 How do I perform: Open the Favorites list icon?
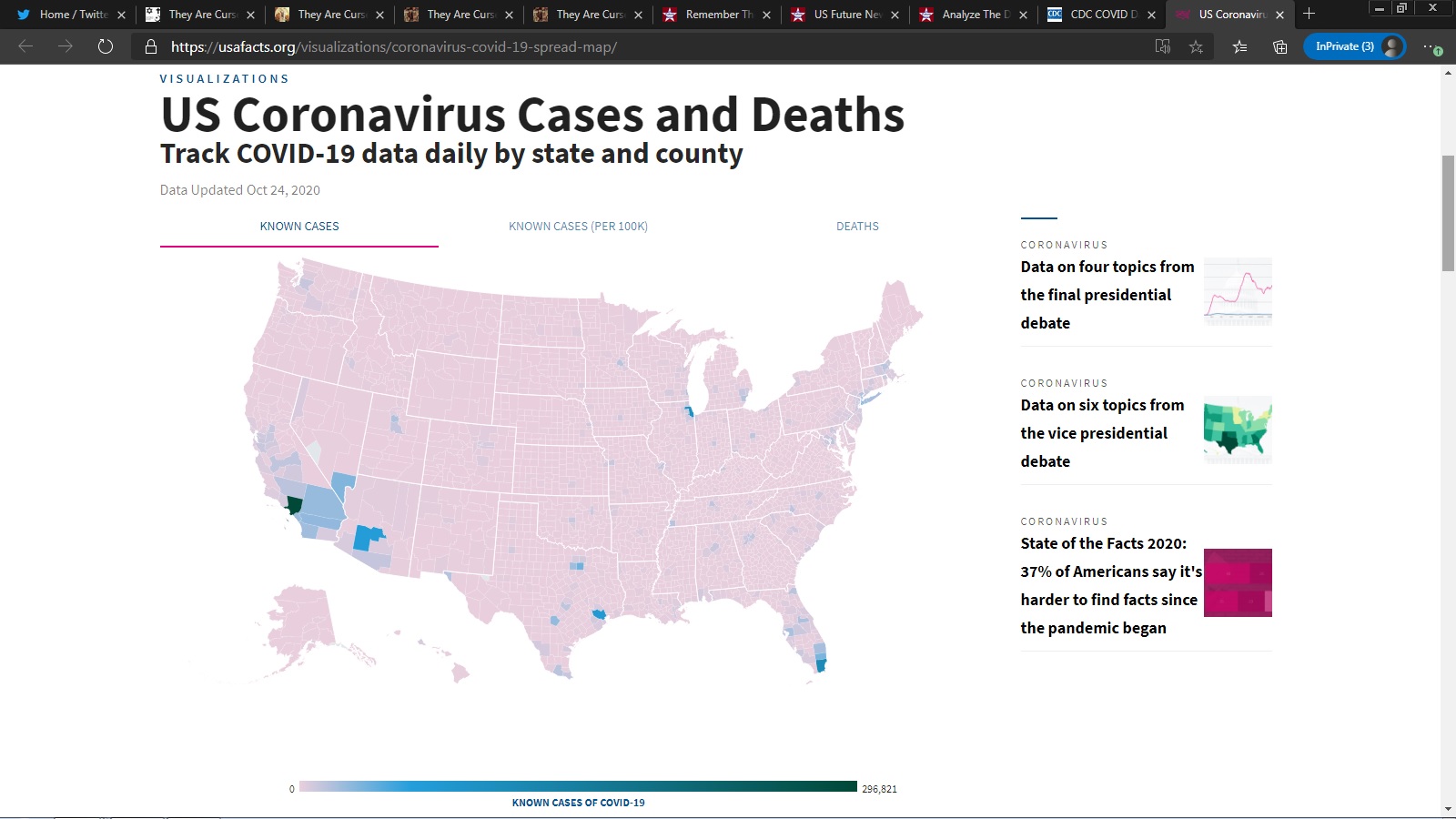1239,46
